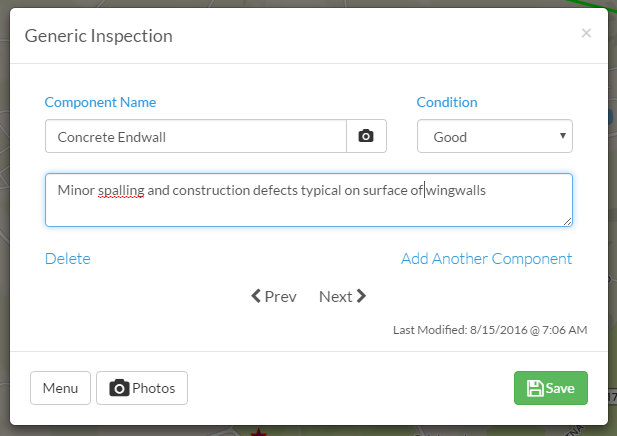Open the Menu button
This screenshot has height=436, width=617.
[60, 388]
